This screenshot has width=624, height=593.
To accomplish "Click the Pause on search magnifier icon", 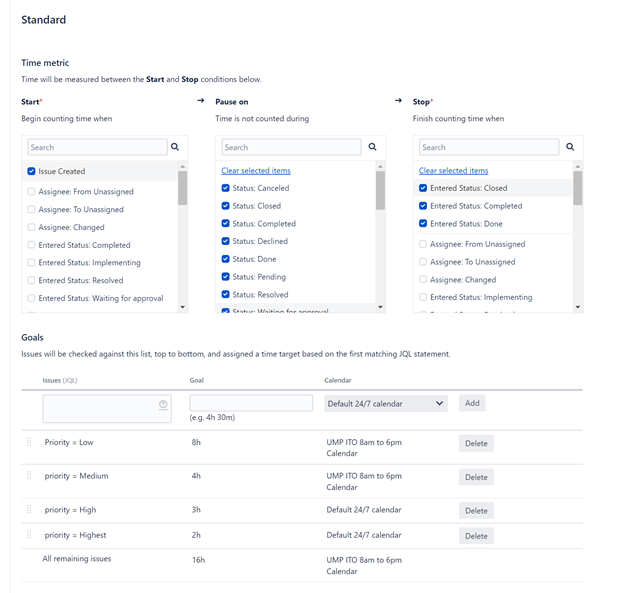I will pos(372,147).
